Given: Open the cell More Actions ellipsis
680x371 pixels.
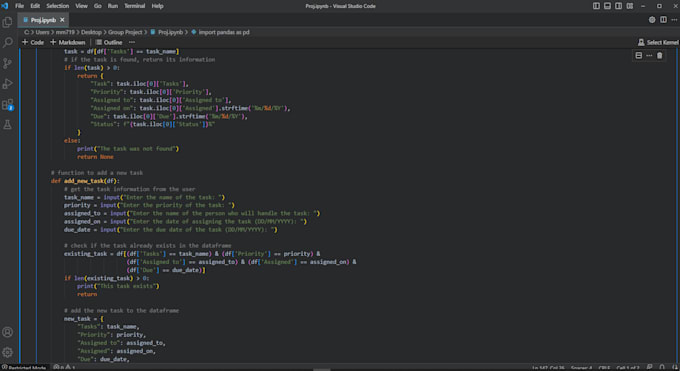Looking at the screenshot, I should [x=649, y=56].
